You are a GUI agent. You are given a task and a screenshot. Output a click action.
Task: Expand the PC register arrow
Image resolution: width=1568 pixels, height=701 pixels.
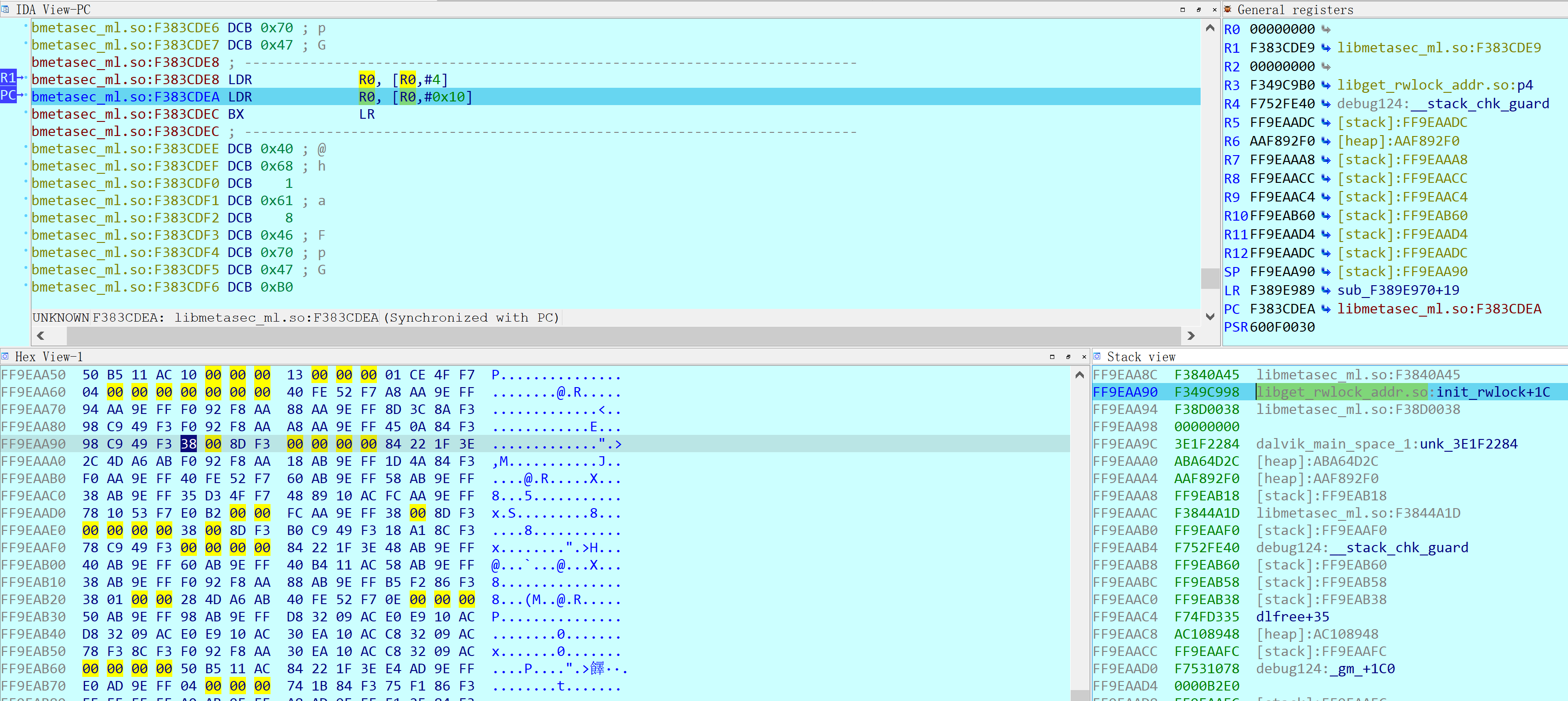pos(1326,309)
